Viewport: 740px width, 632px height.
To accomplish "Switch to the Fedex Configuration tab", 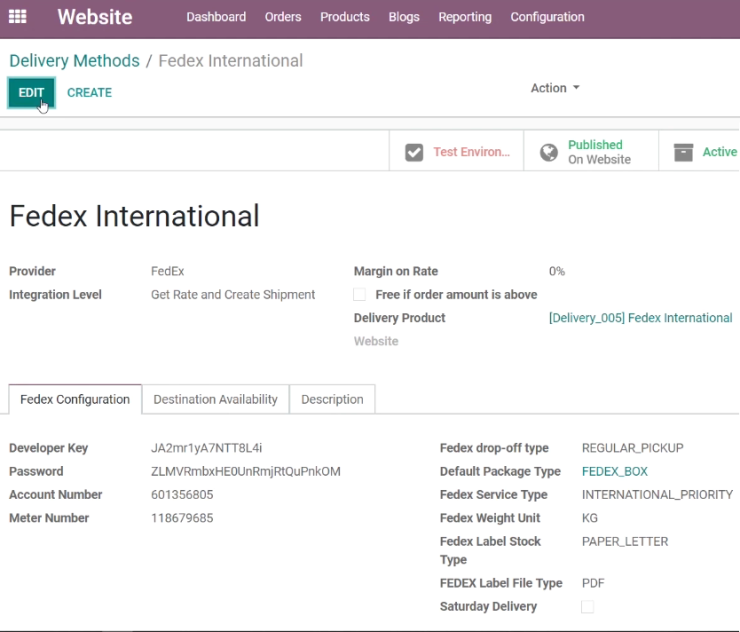I will (75, 399).
